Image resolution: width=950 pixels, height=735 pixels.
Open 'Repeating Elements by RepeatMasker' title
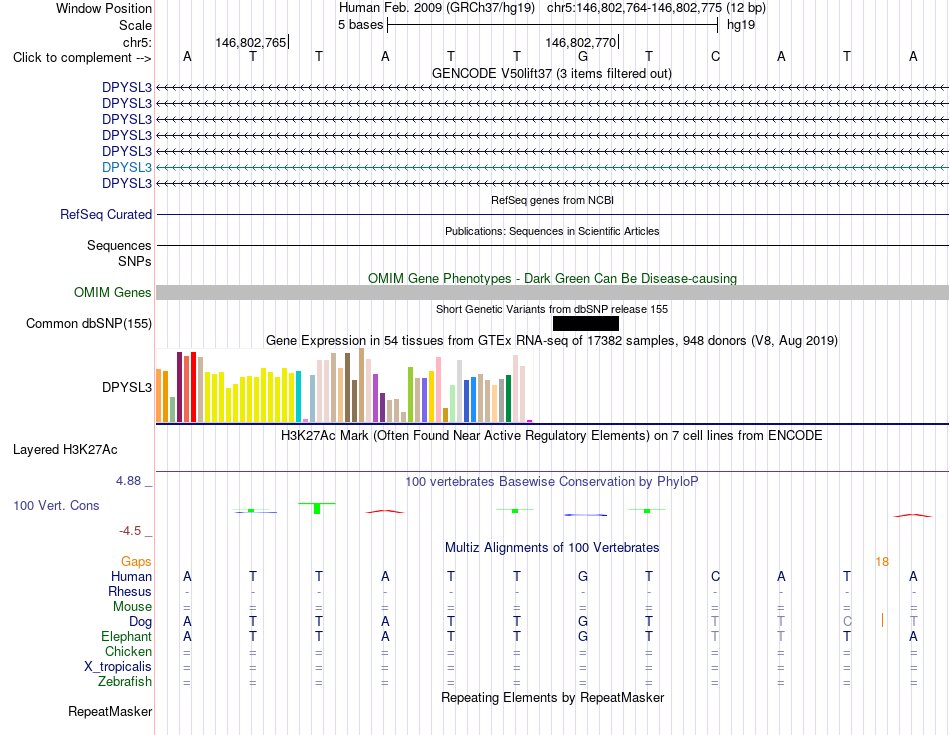[552, 698]
